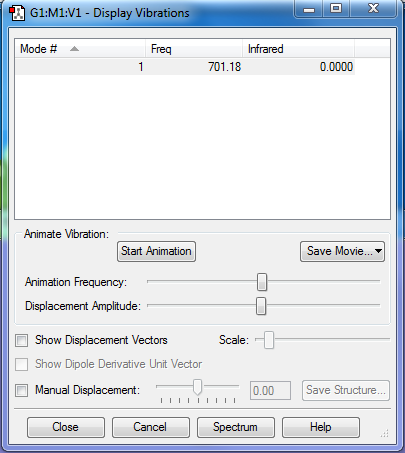The width and height of the screenshot is (405, 453).
Task: Click the Start Animation button
Action: click(156, 251)
